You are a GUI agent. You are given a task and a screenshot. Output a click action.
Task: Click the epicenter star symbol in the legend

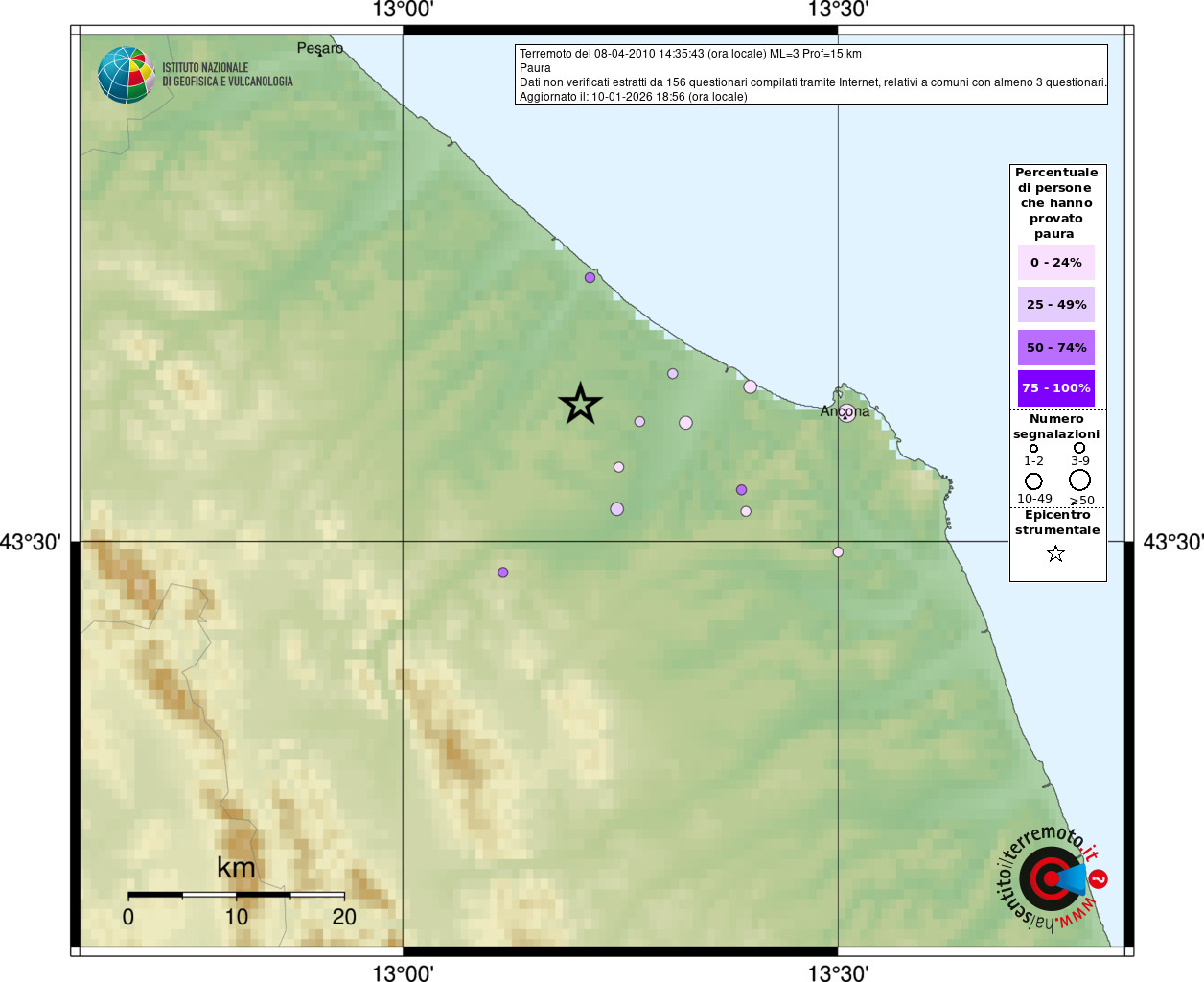[x=1055, y=553]
